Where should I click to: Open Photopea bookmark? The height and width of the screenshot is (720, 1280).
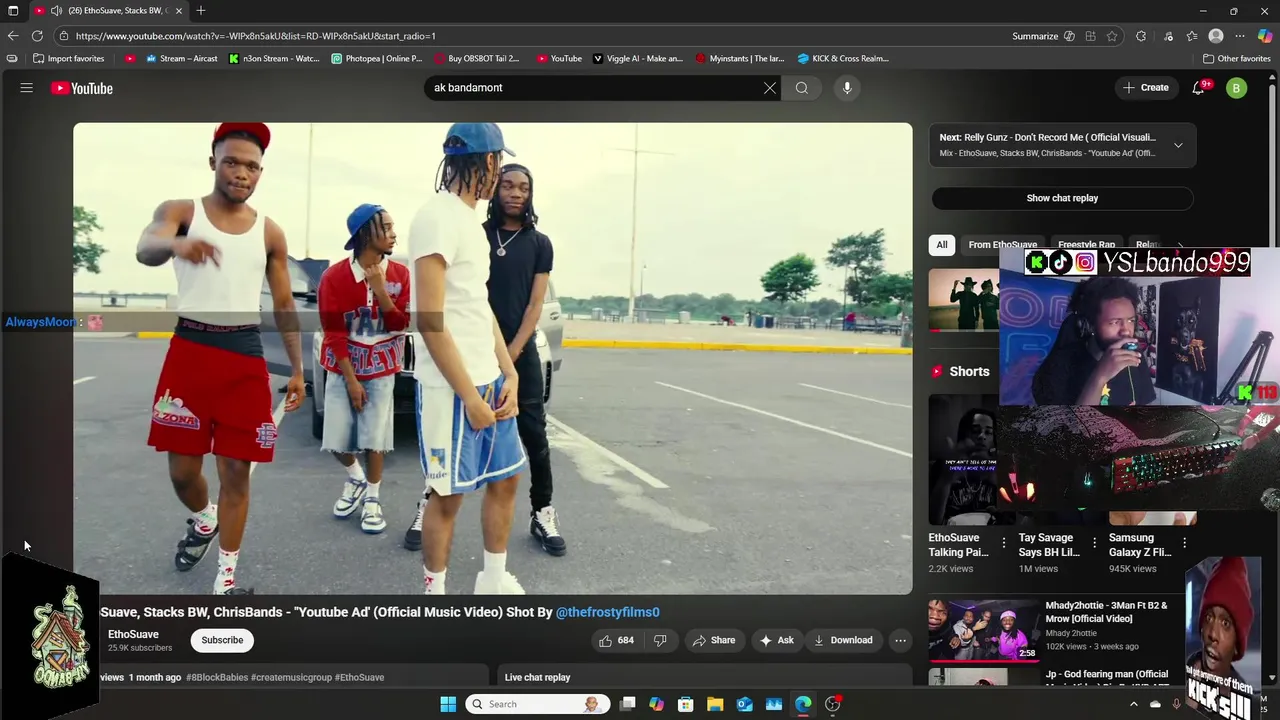pos(377,58)
